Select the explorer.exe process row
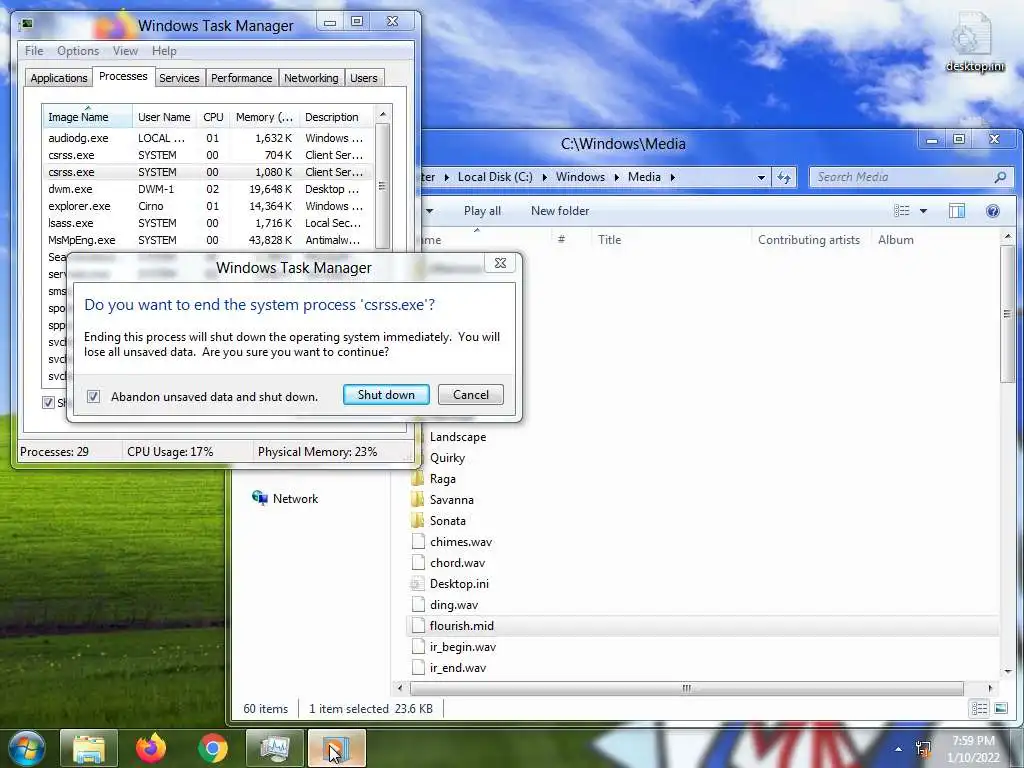1024x768 pixels. click(208, 206)
